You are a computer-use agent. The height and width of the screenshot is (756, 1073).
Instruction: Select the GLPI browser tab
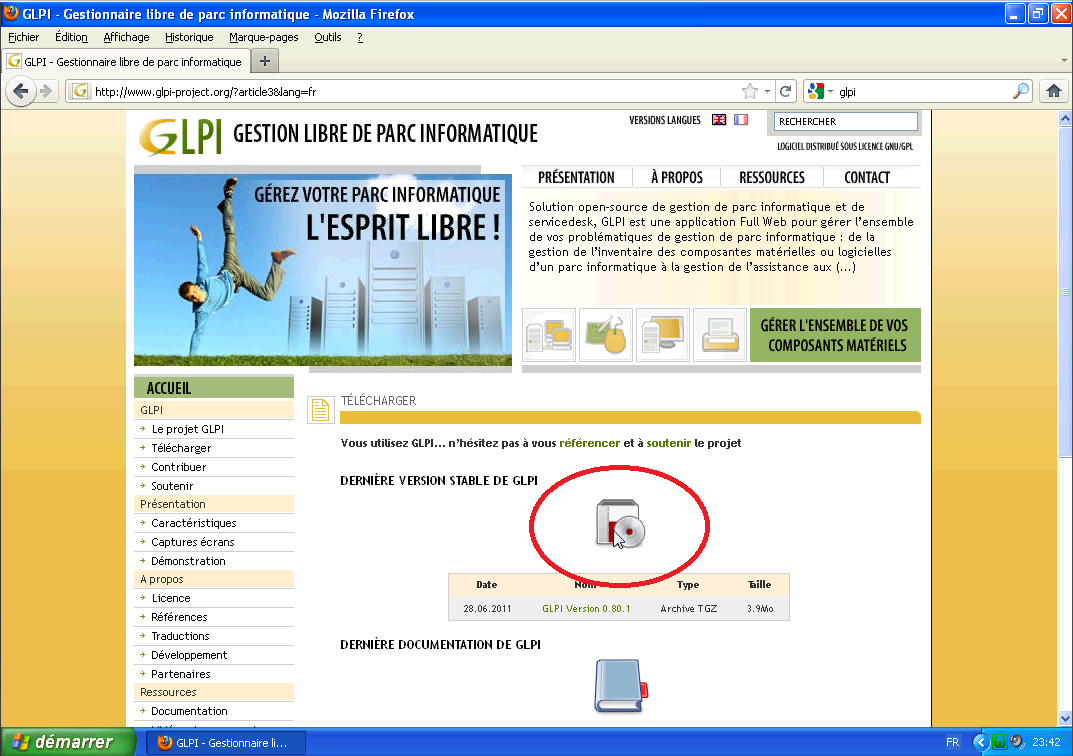click(x=125, y=62)
